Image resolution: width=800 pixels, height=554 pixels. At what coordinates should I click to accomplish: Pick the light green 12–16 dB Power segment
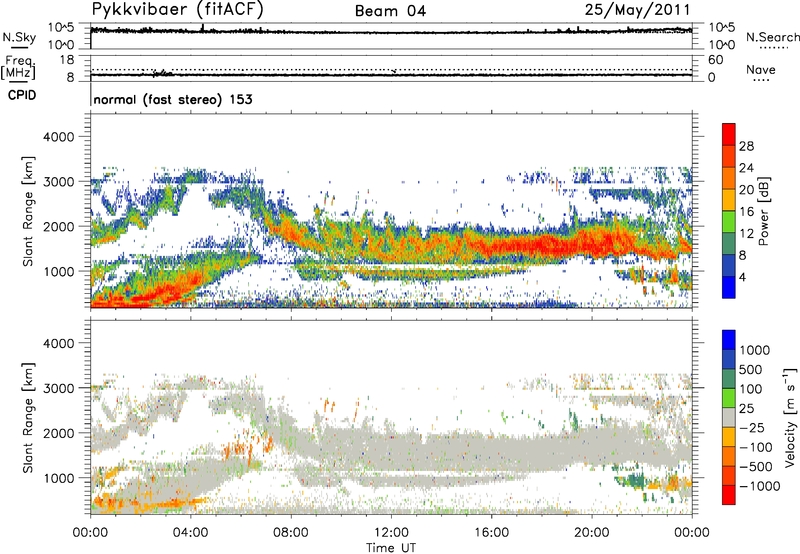click(x=729, y=222)
